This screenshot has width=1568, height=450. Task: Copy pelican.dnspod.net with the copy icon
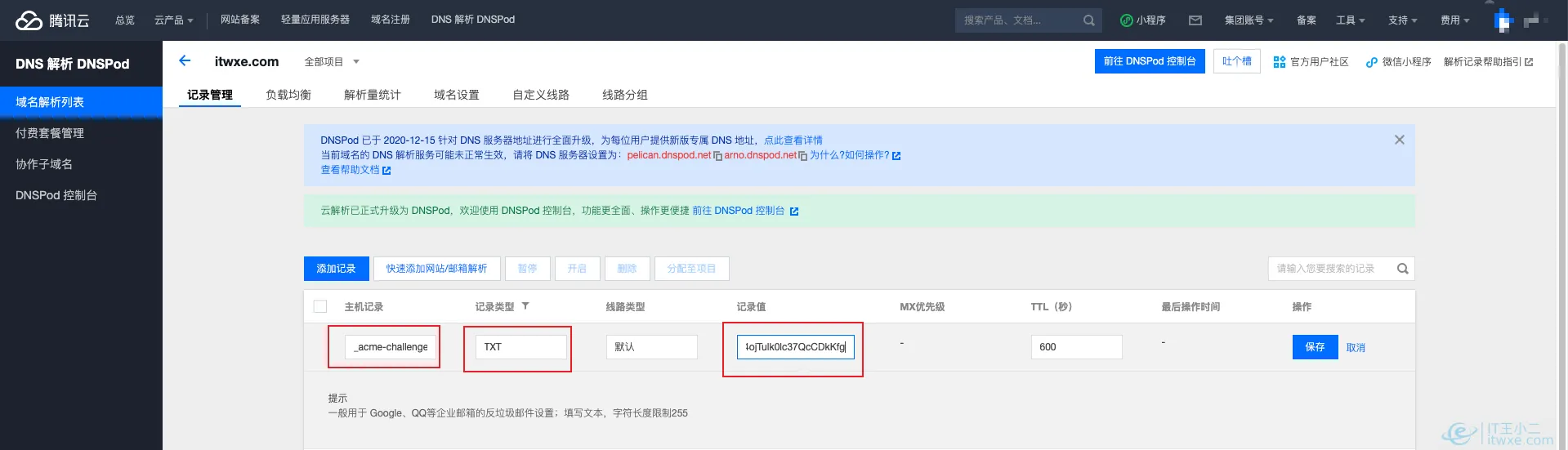coord(717,156)
